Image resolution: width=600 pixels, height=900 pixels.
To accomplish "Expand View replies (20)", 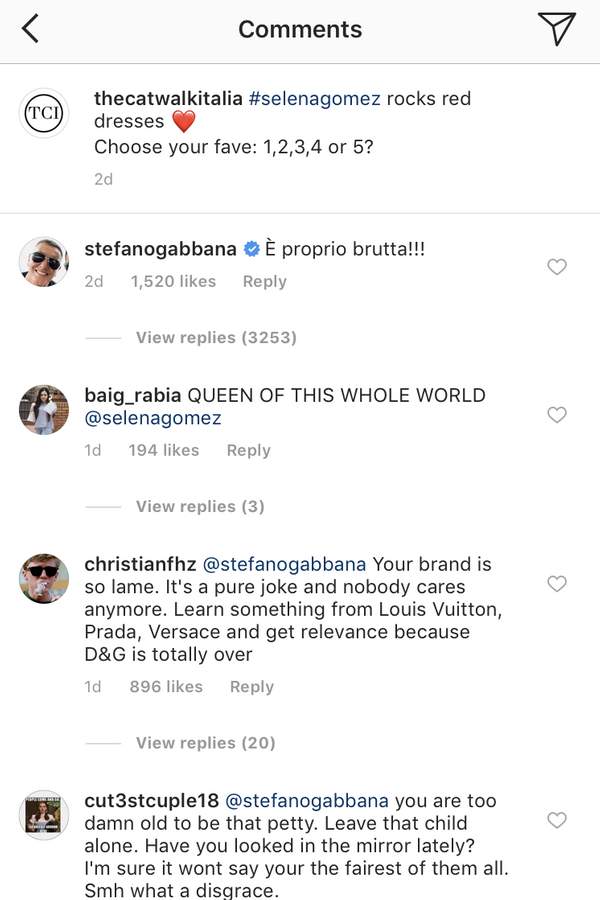I will 205,743.
